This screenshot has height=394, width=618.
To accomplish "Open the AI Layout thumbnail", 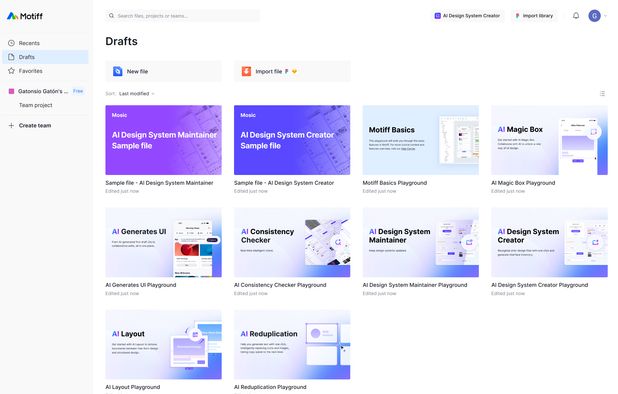I will coord(163,344).
